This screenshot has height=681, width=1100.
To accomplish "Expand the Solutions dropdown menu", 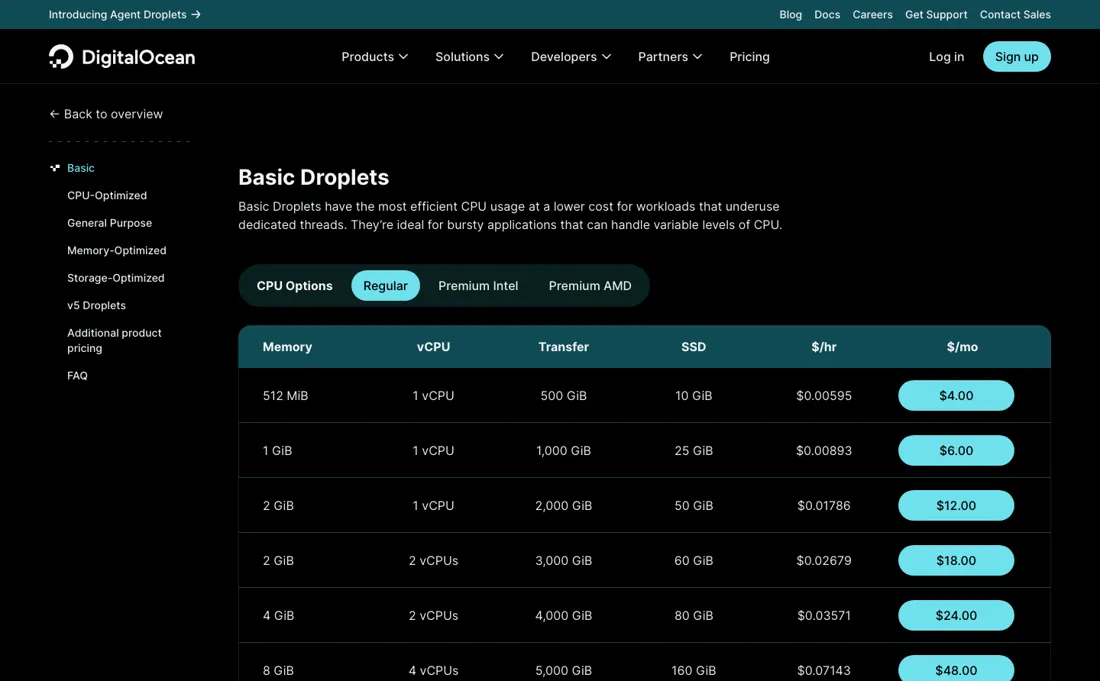I will pos(469,57).
